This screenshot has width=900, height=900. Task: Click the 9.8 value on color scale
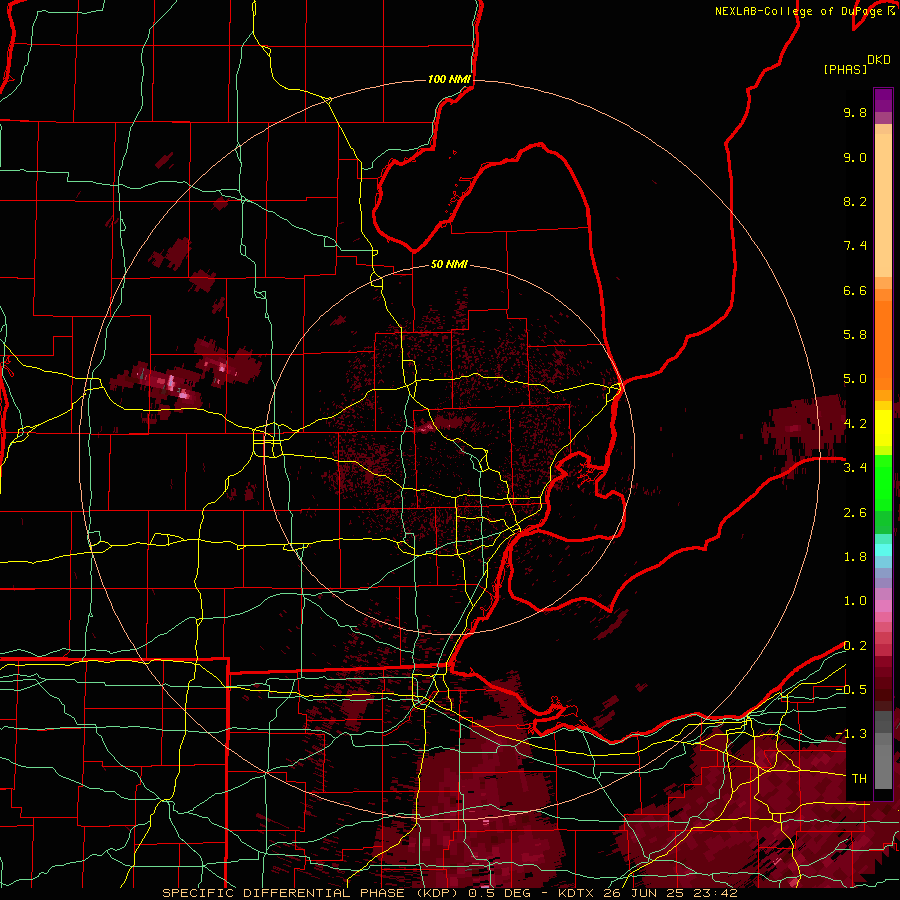(855, 112)
